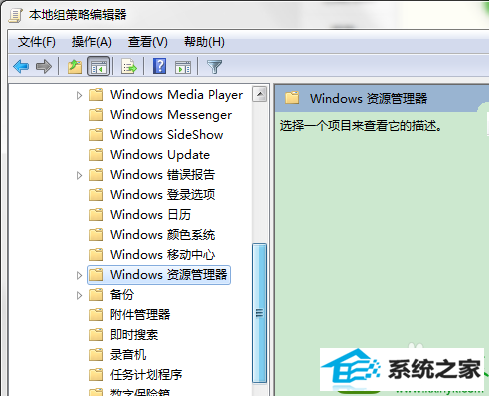Open the 文件(F) menu
489x396 pixels.
point(37,42)
